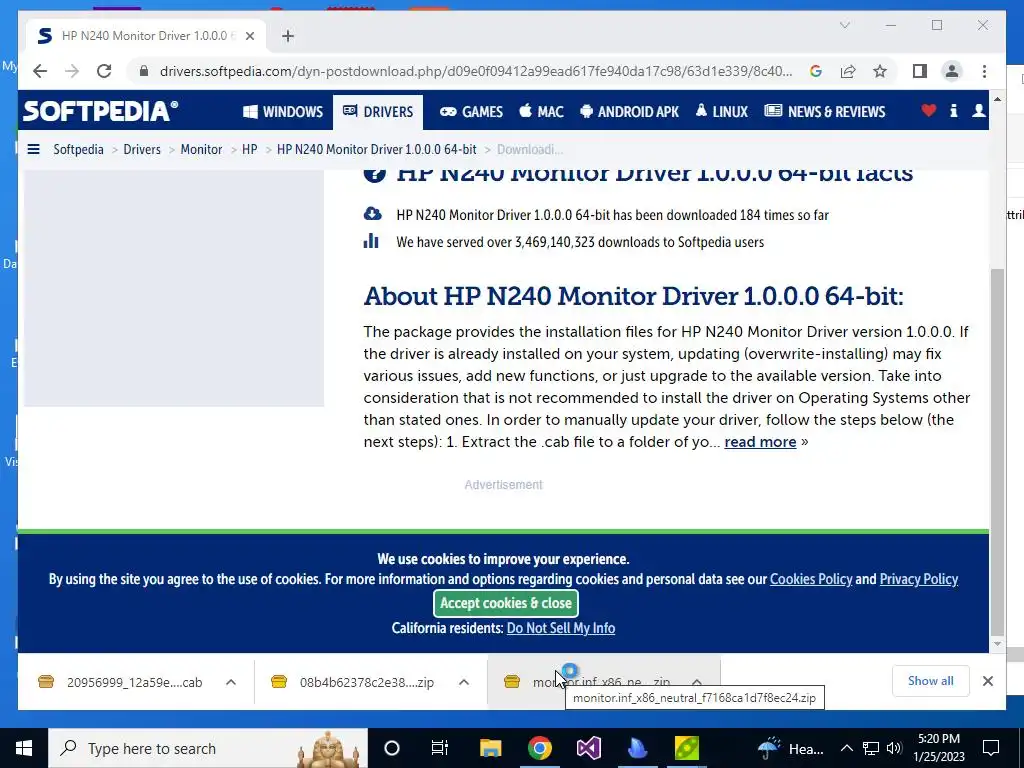Open the notification center icon

click(991, 748)
